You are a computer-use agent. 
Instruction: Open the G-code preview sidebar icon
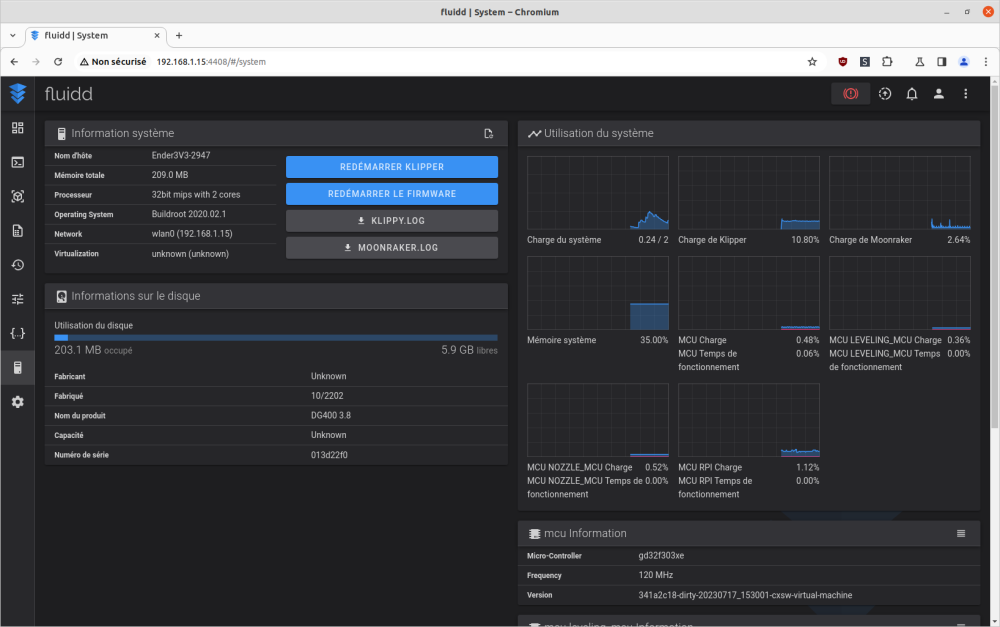pyautogui.click(x=18, y=196)
